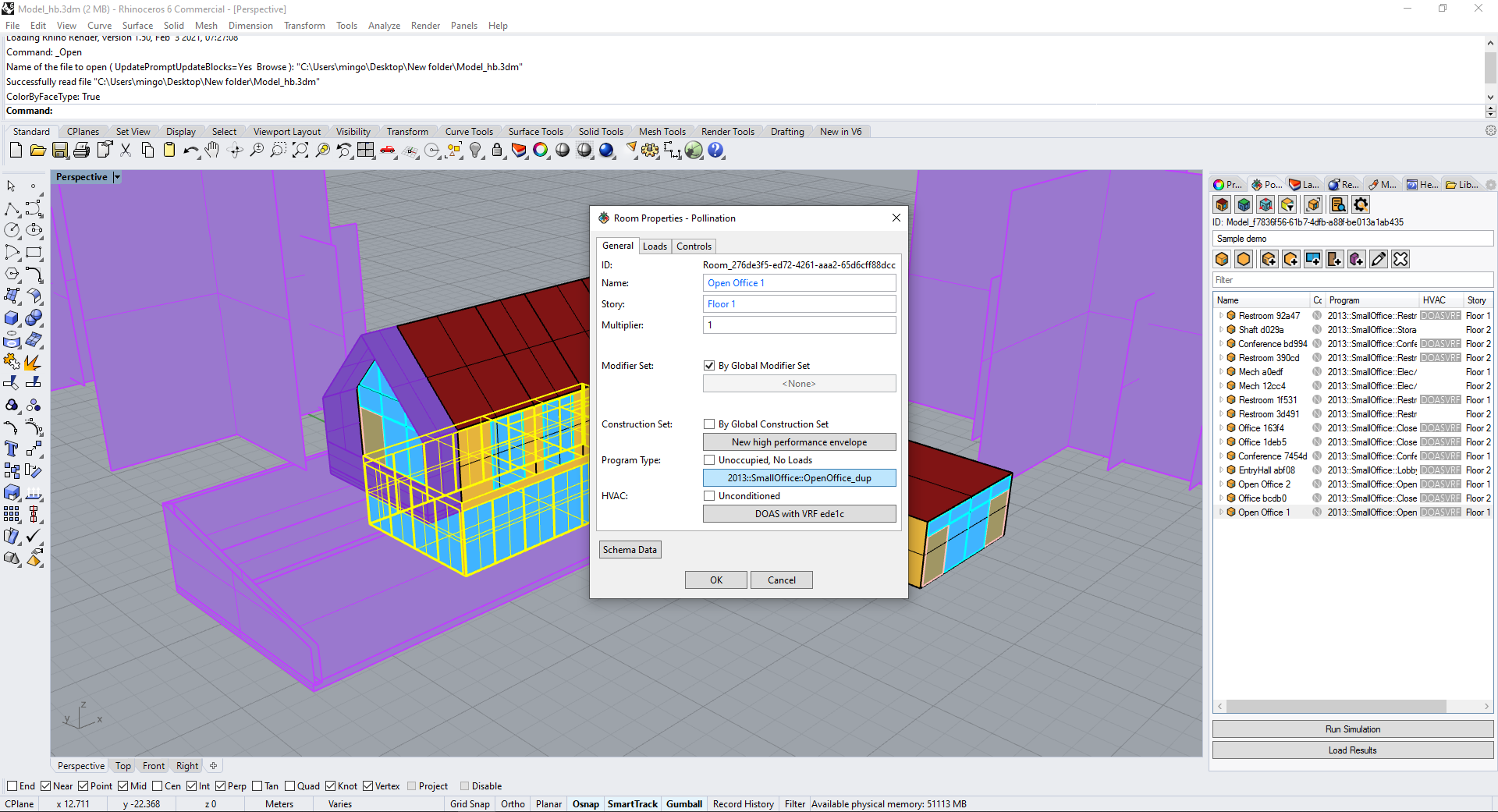Click the Name field containing Open Office 1

tap(799, 283)
